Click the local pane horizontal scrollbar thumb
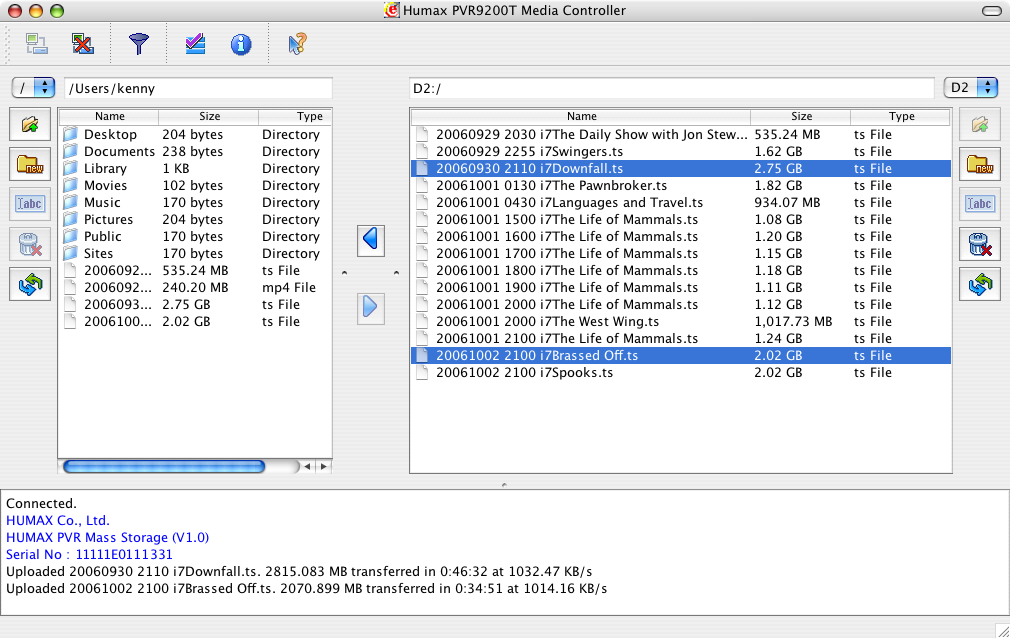This screenshot has height=638, width=1010. [x=164, y=466]
